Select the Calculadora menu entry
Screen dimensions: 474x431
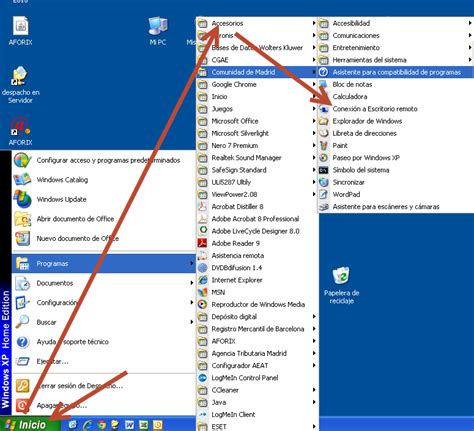point(396,97)
